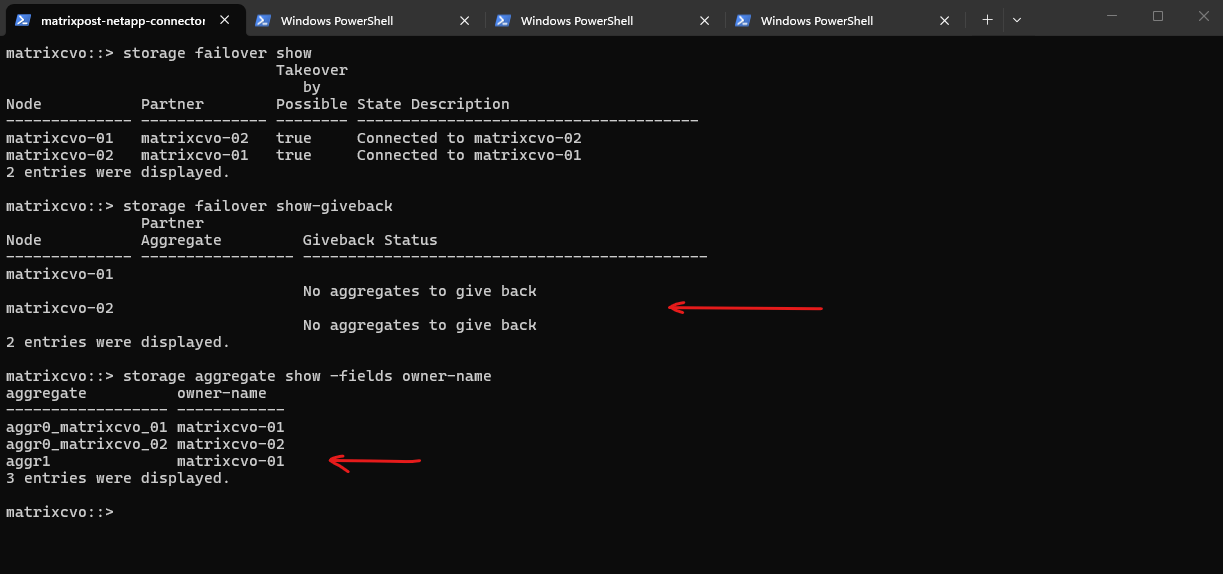Click the "storage failover show-giveback" command text
The image size is (1223, 574).
(x=257, y=206)
